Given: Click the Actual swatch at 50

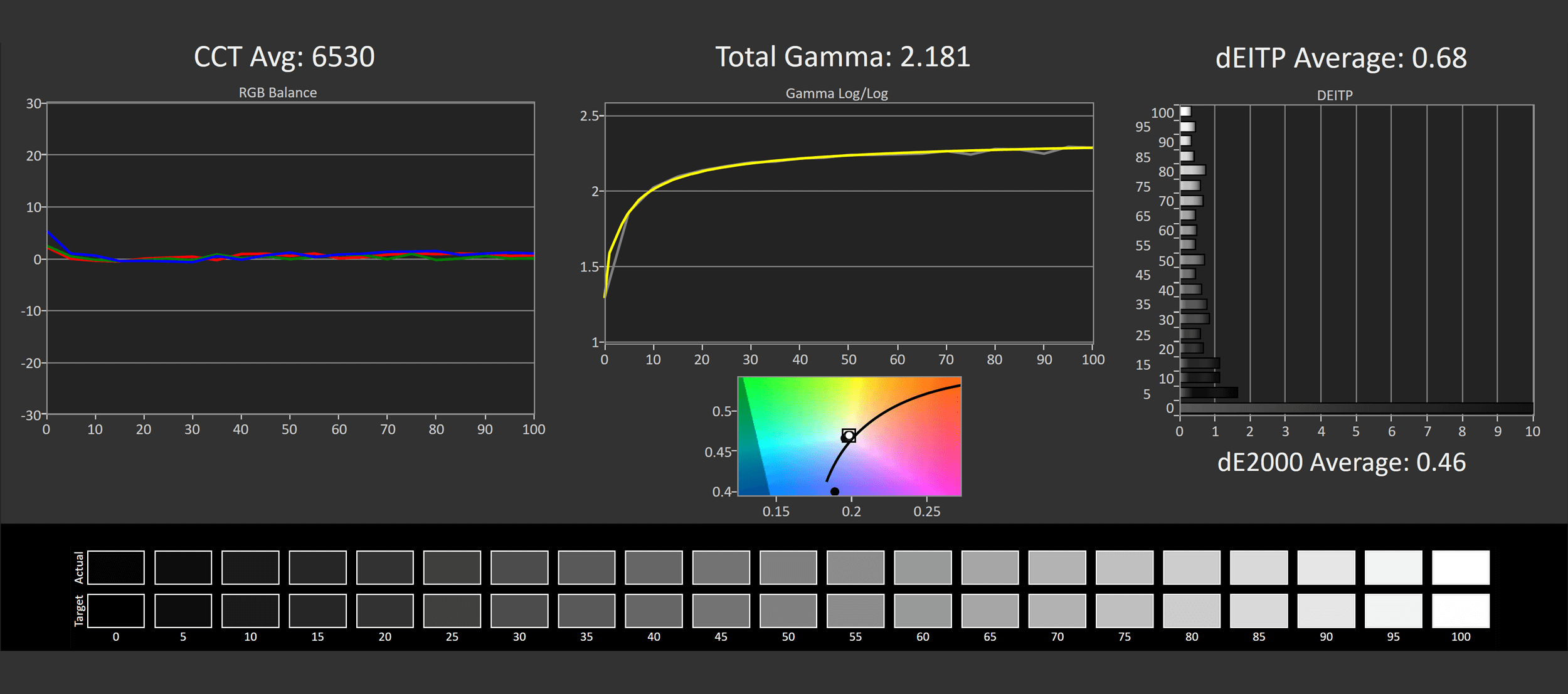Looking at the screenshot, I should coord(788,567).
